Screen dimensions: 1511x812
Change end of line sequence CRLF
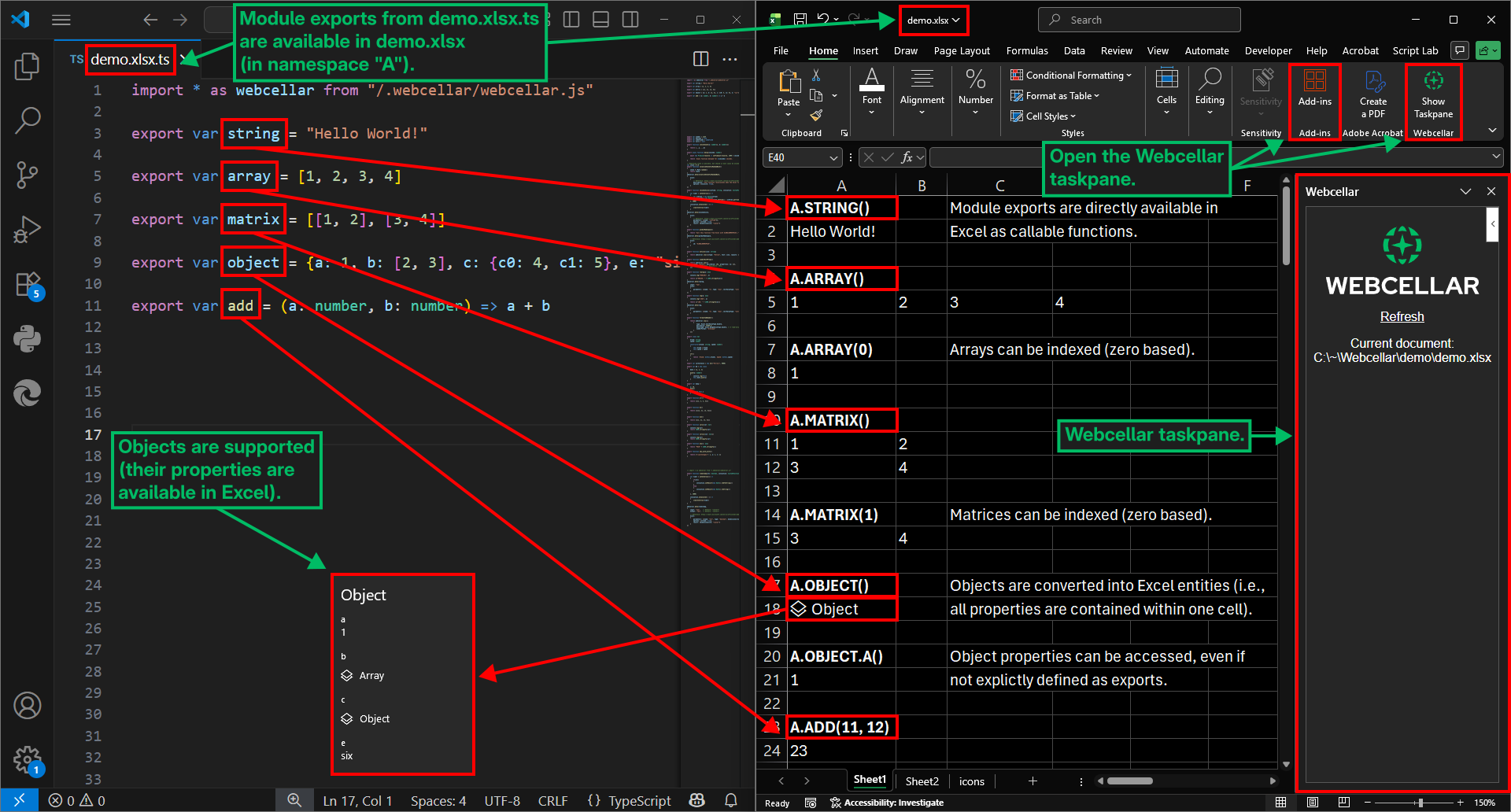552,800
